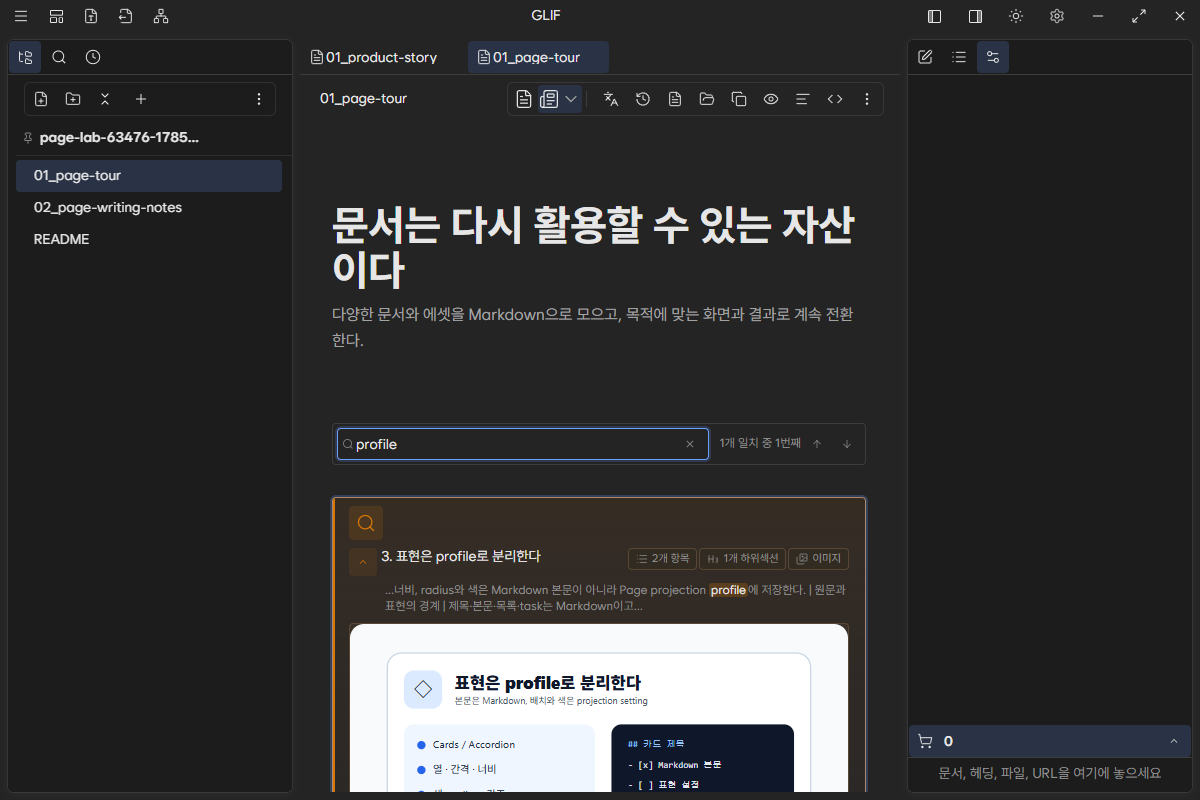This screenshot has height=800, width=1200.
Task: Click the highlighted profile match in snippet
Action: click(728, 590)
